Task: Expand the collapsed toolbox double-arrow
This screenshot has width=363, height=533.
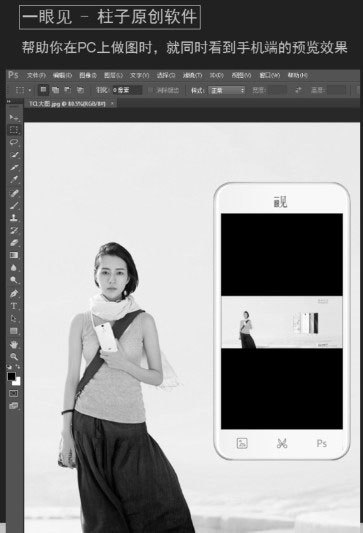Action: tap(9, 101)
